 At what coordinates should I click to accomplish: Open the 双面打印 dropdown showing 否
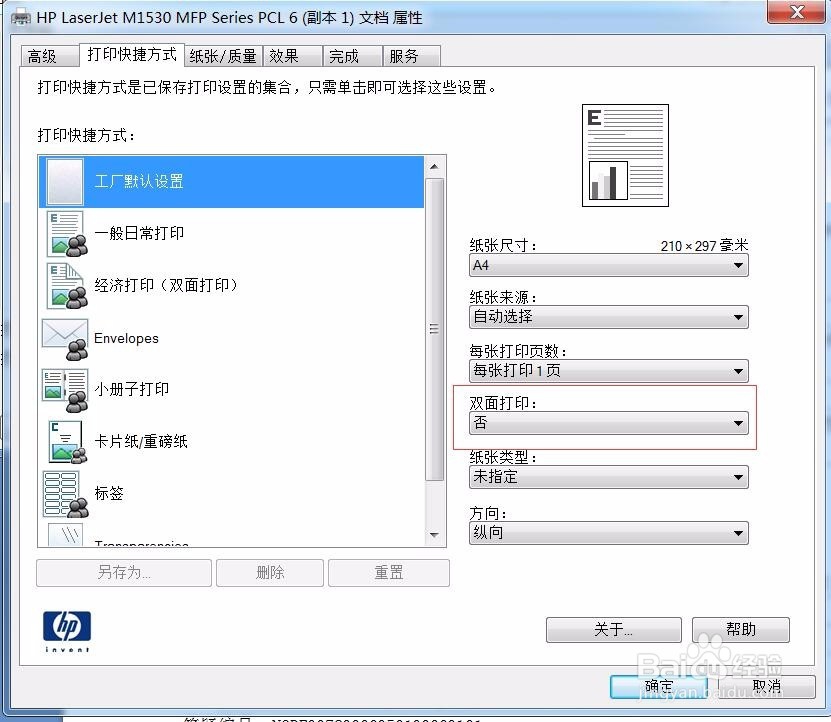point(608,423)
